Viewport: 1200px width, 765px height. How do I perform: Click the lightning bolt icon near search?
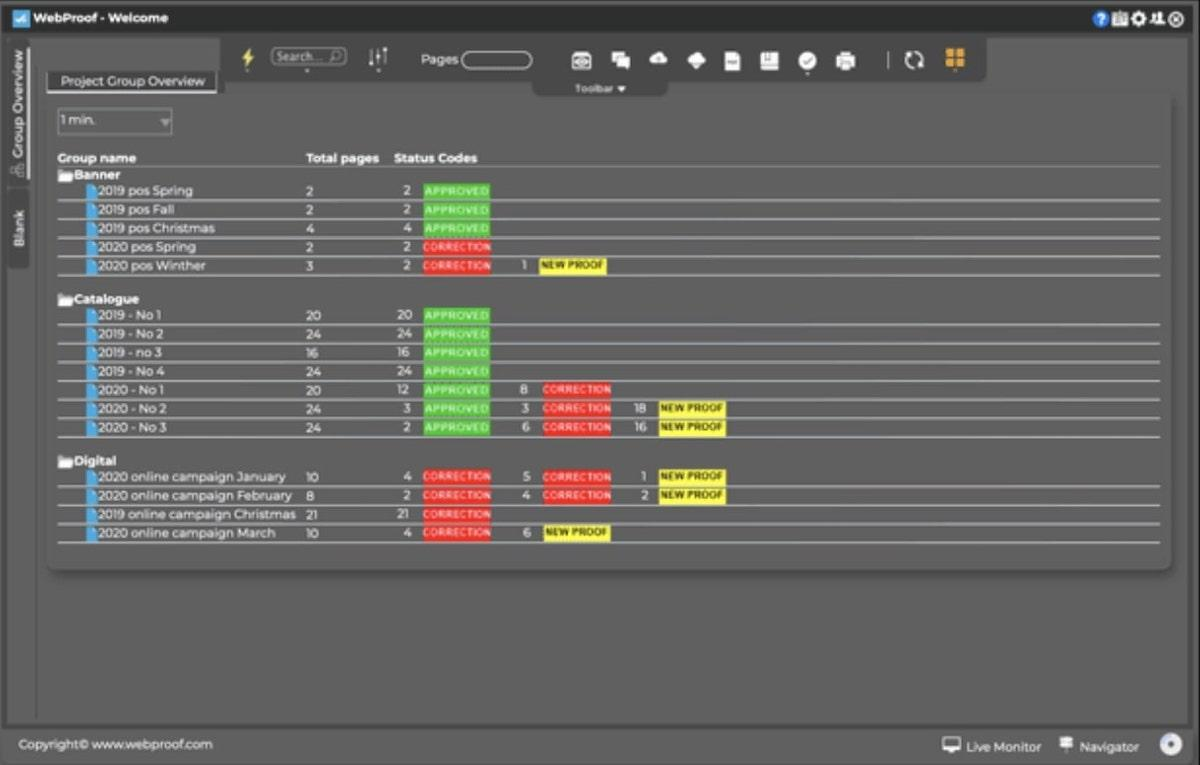tap(246, 59)
